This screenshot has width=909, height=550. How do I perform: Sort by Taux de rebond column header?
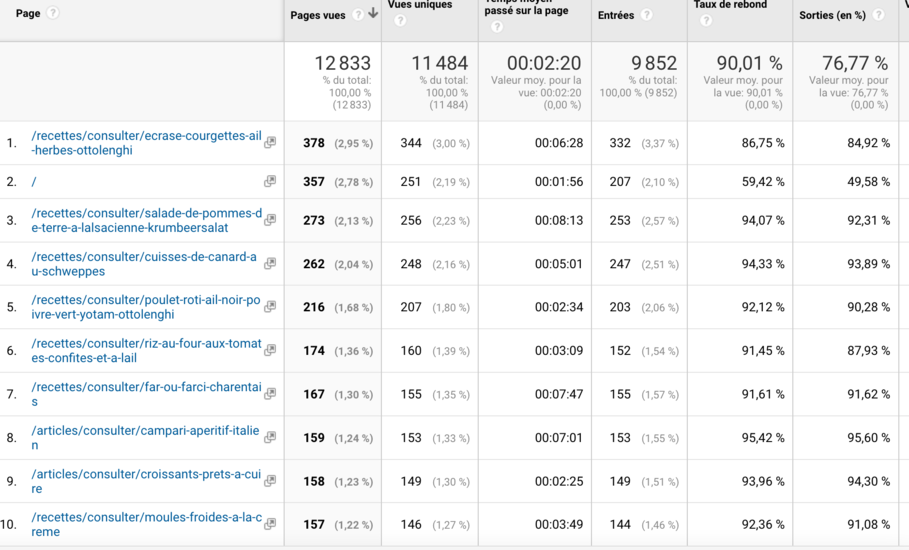click(x=730, y=5)
